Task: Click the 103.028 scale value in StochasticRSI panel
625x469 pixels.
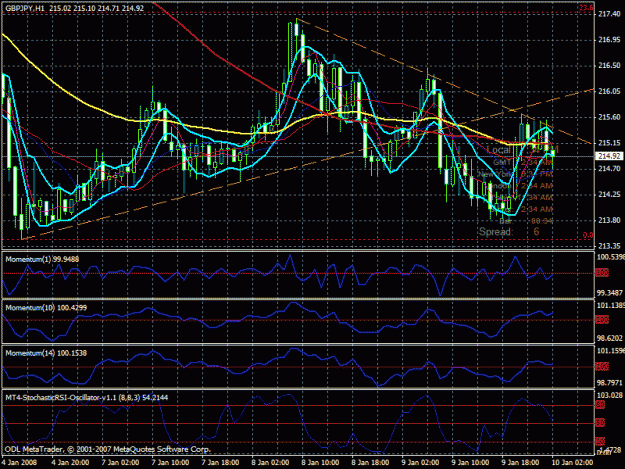Action: pos(610,395)
